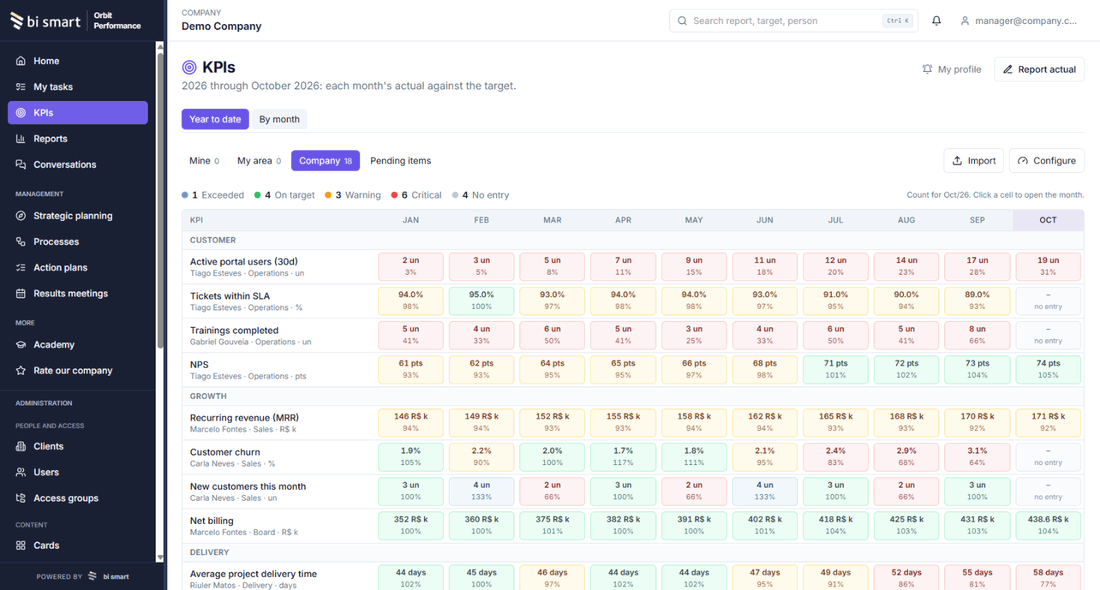Open Results meetings in the sidebar

point(77,294)
